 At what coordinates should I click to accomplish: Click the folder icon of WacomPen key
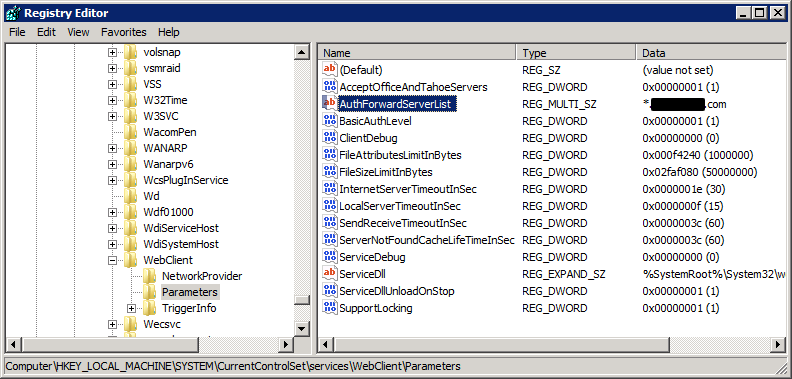pyautogui.click(x=131, y=132)
